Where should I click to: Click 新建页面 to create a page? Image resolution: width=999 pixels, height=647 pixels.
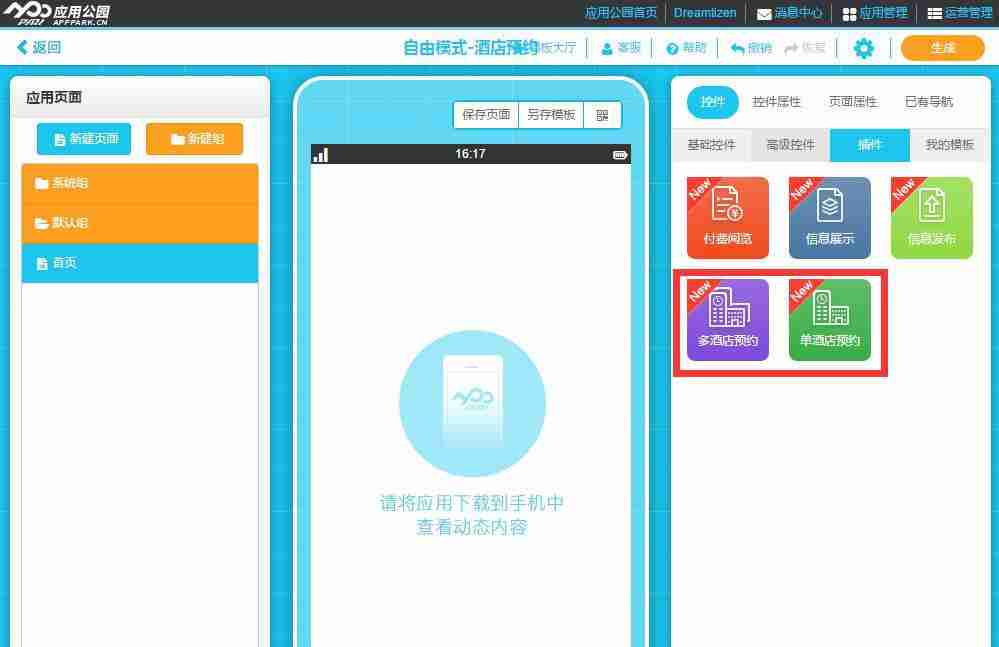point(83,139)
